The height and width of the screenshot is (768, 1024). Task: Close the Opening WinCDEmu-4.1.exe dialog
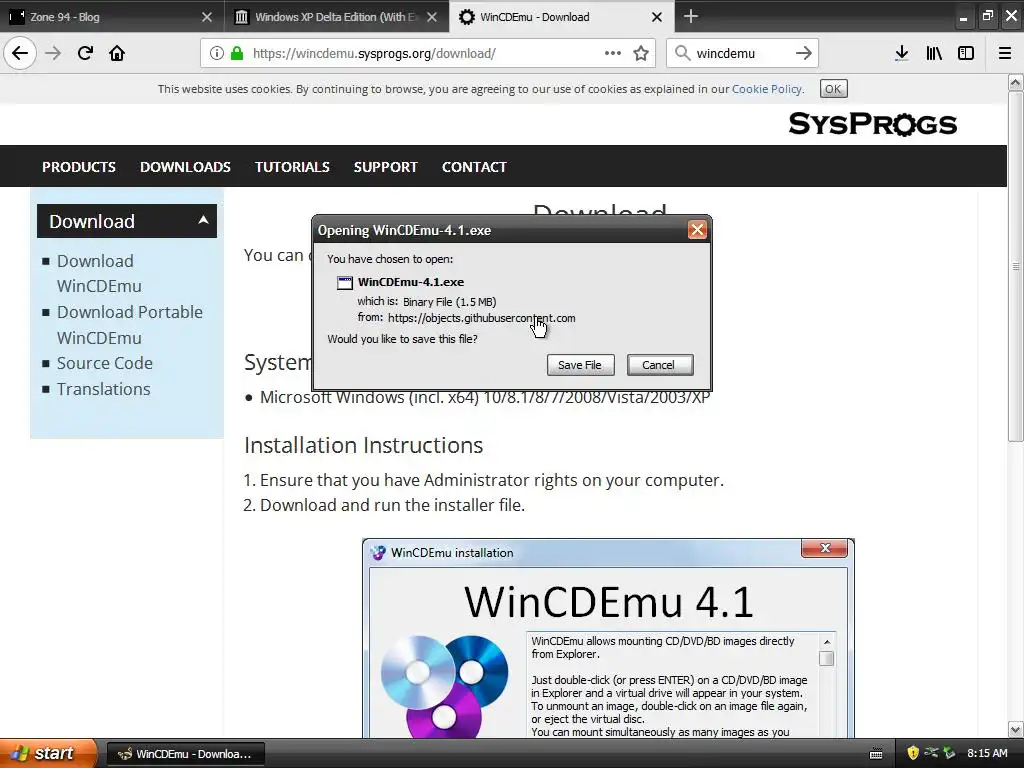tap(697, 230)
